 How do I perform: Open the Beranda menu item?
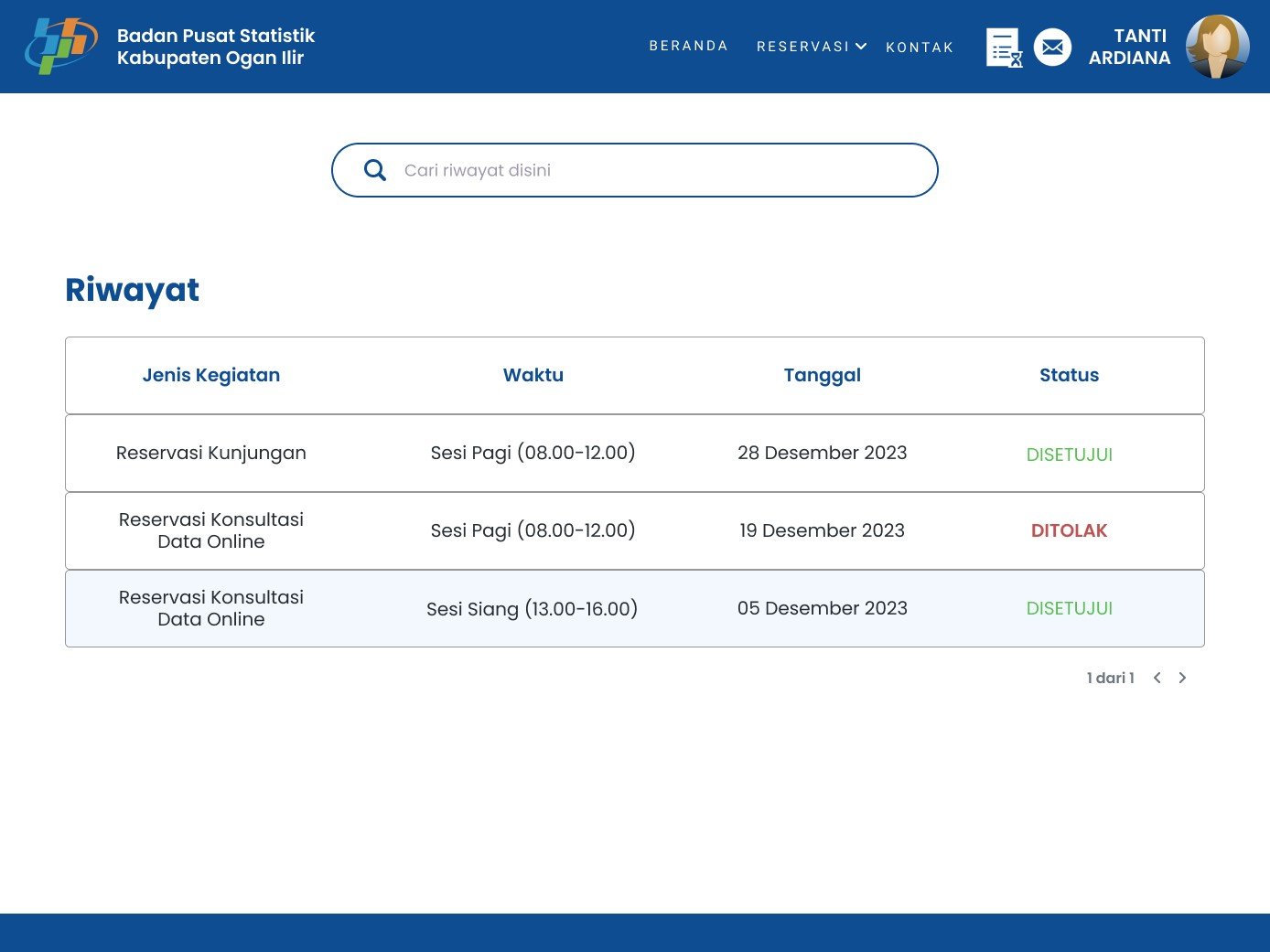coord(688,46)
